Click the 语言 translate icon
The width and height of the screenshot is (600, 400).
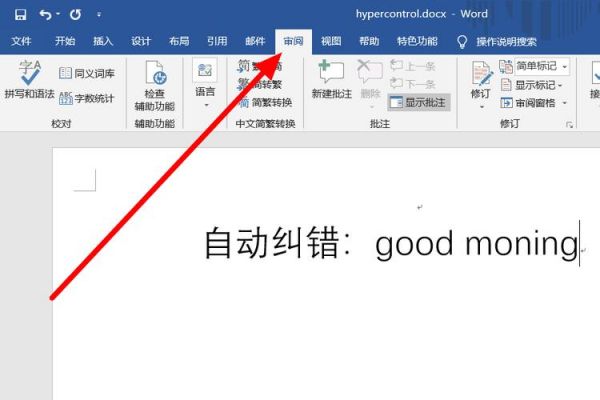205,70
